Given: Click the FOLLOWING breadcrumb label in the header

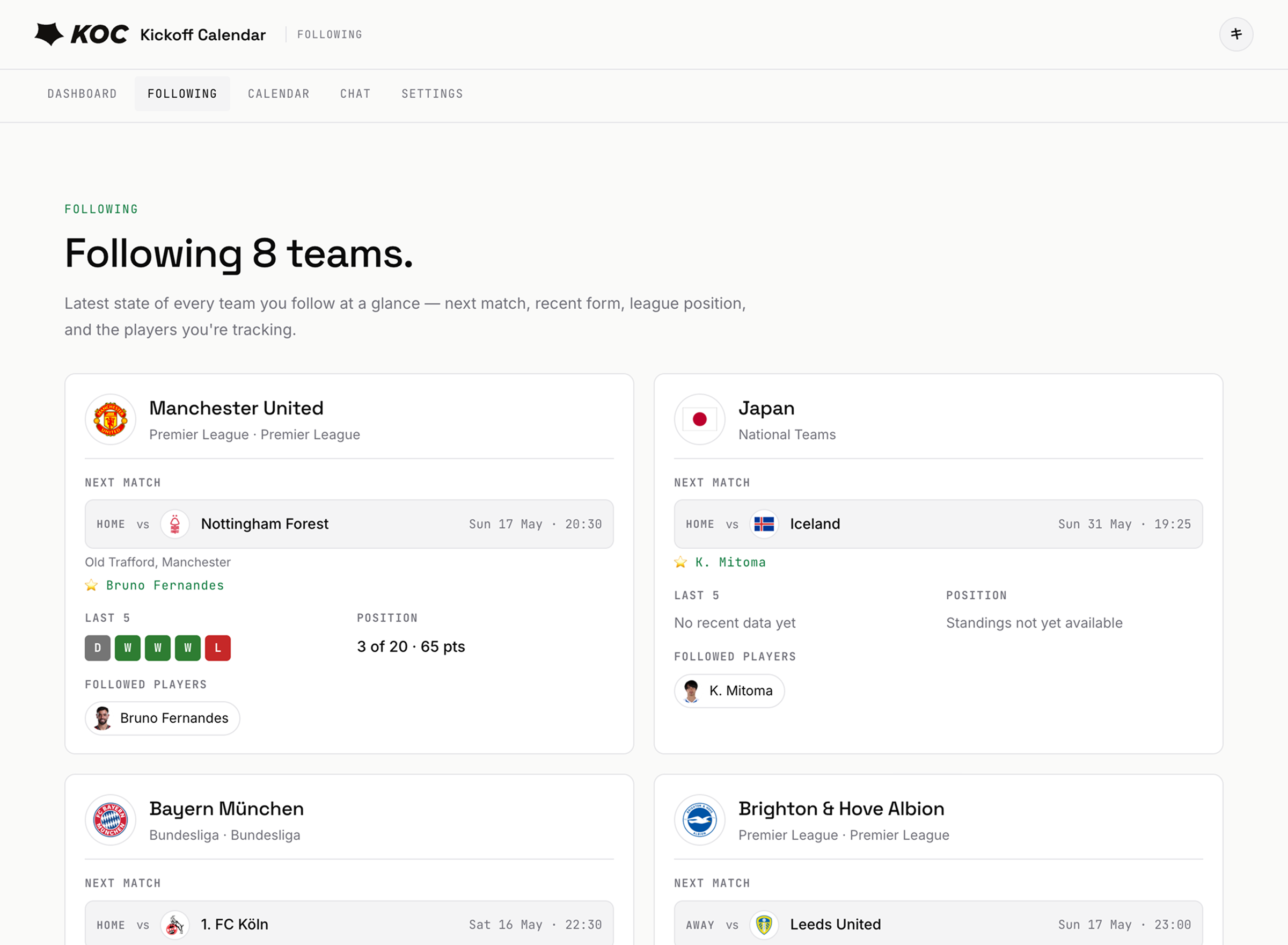Looking at the screenshot, I should click(x=330, y=35).
